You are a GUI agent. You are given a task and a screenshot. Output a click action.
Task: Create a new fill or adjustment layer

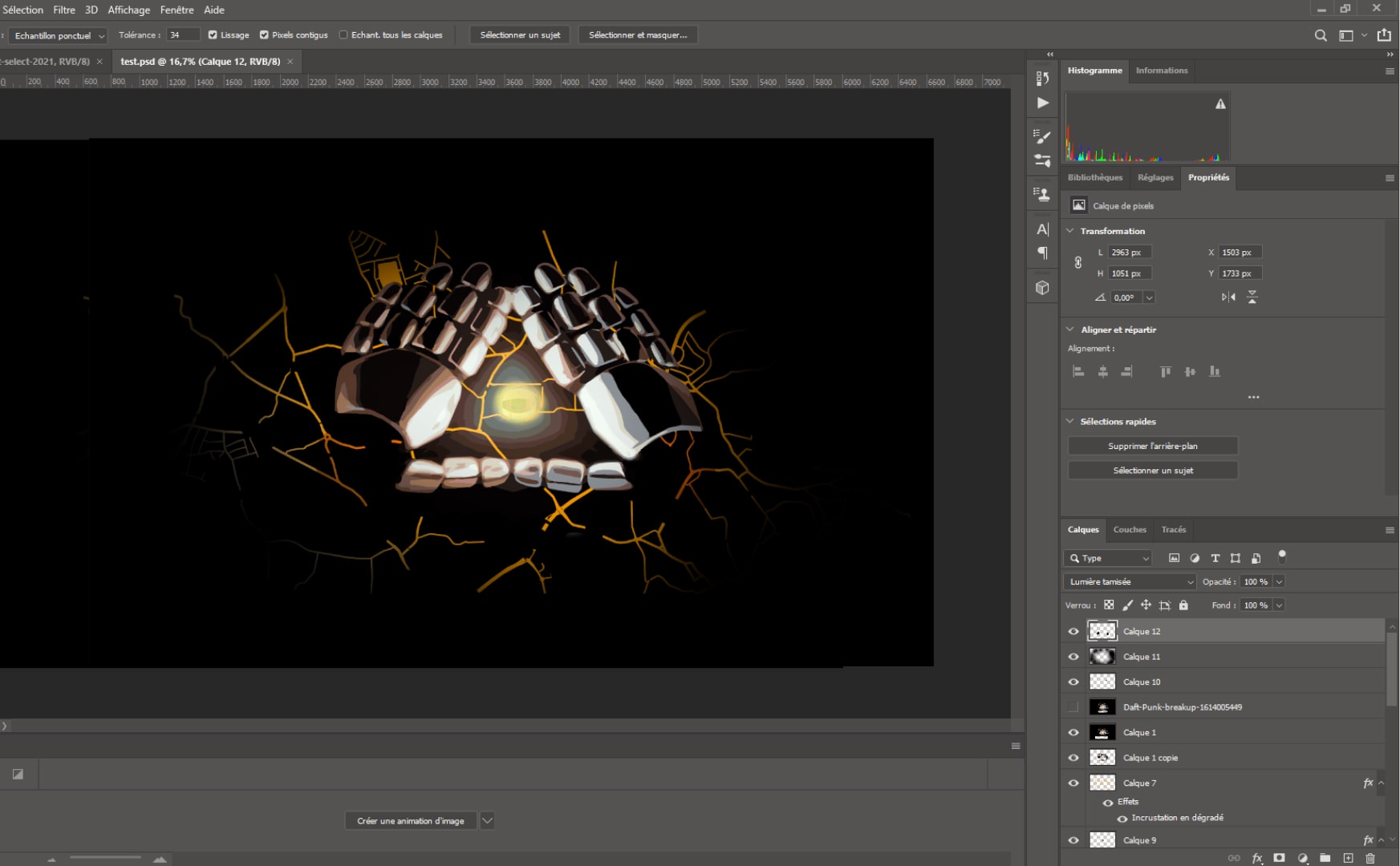pos(1302,858)
